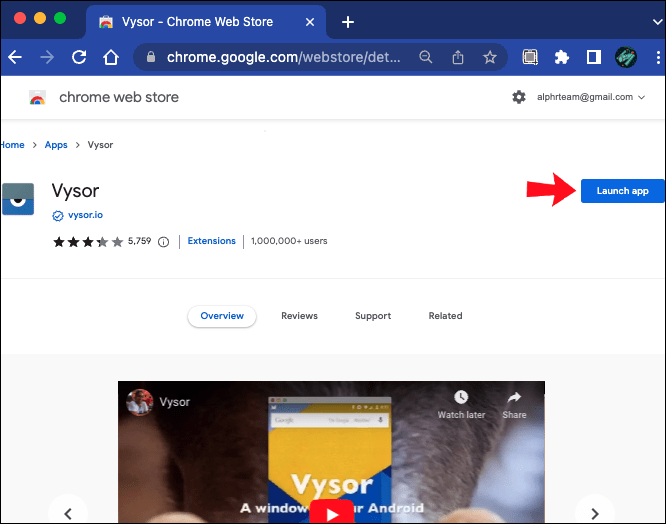
Task: Close the Vysor Chrome Web Store tab
Action: pos(310,22)
